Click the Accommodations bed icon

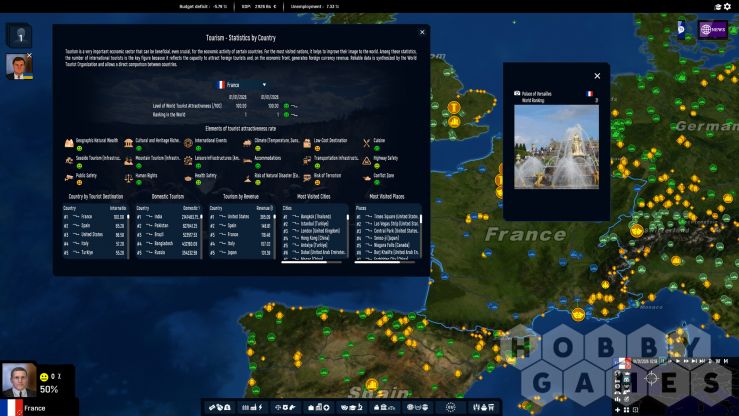[247, 161]
